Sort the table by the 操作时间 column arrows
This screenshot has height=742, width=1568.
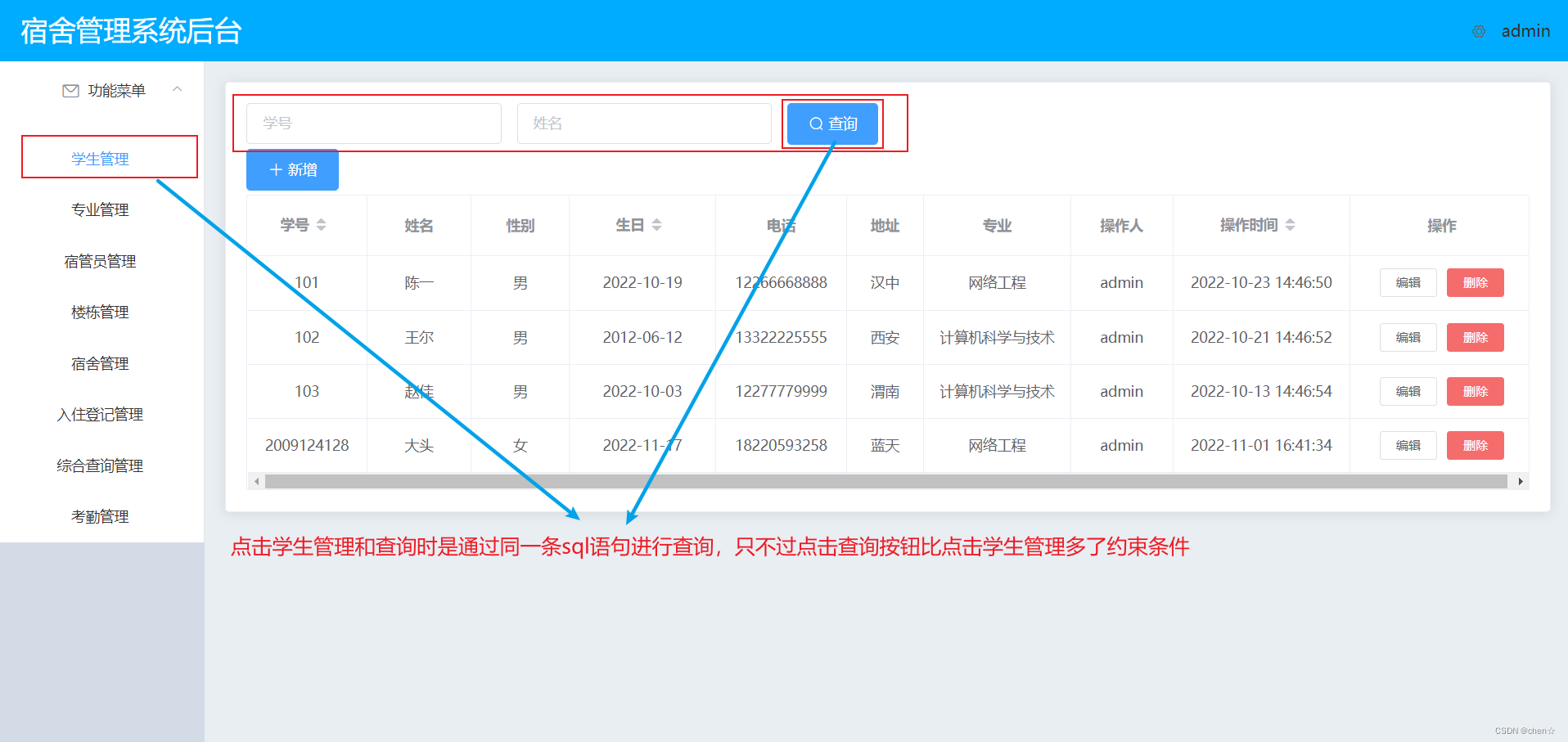coord(1291,225)
